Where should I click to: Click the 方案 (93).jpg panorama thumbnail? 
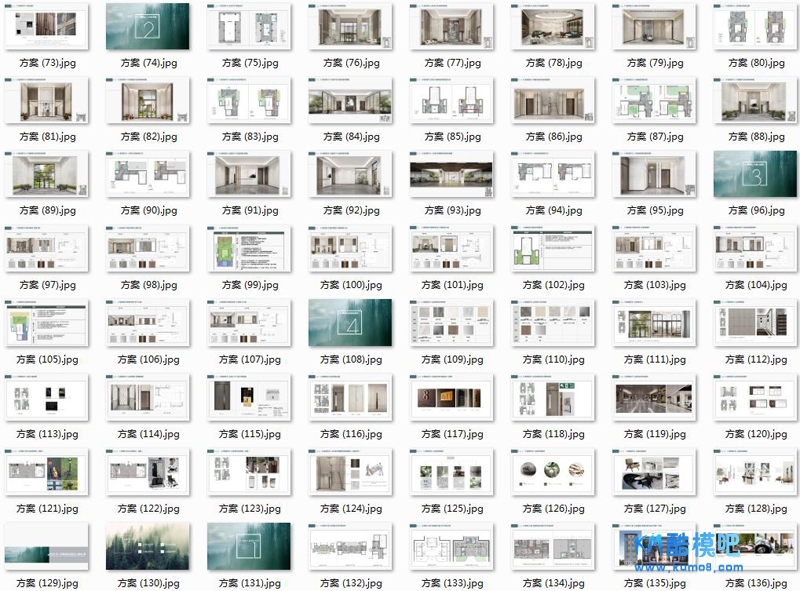click(x=451, y=175)
